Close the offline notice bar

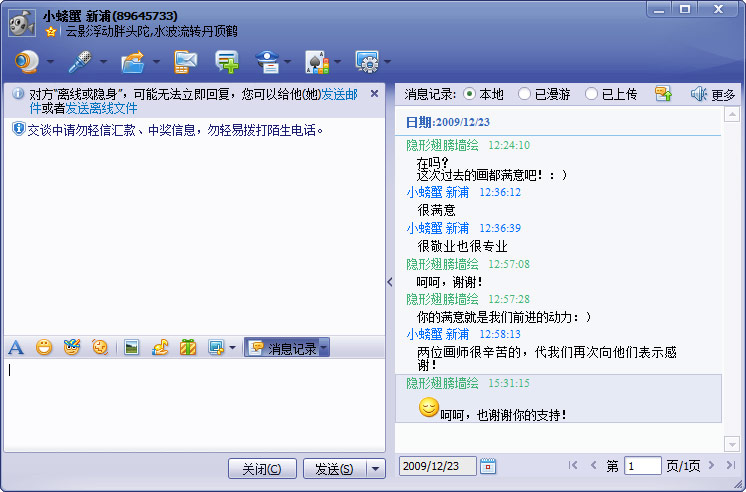tap(374, 94)
